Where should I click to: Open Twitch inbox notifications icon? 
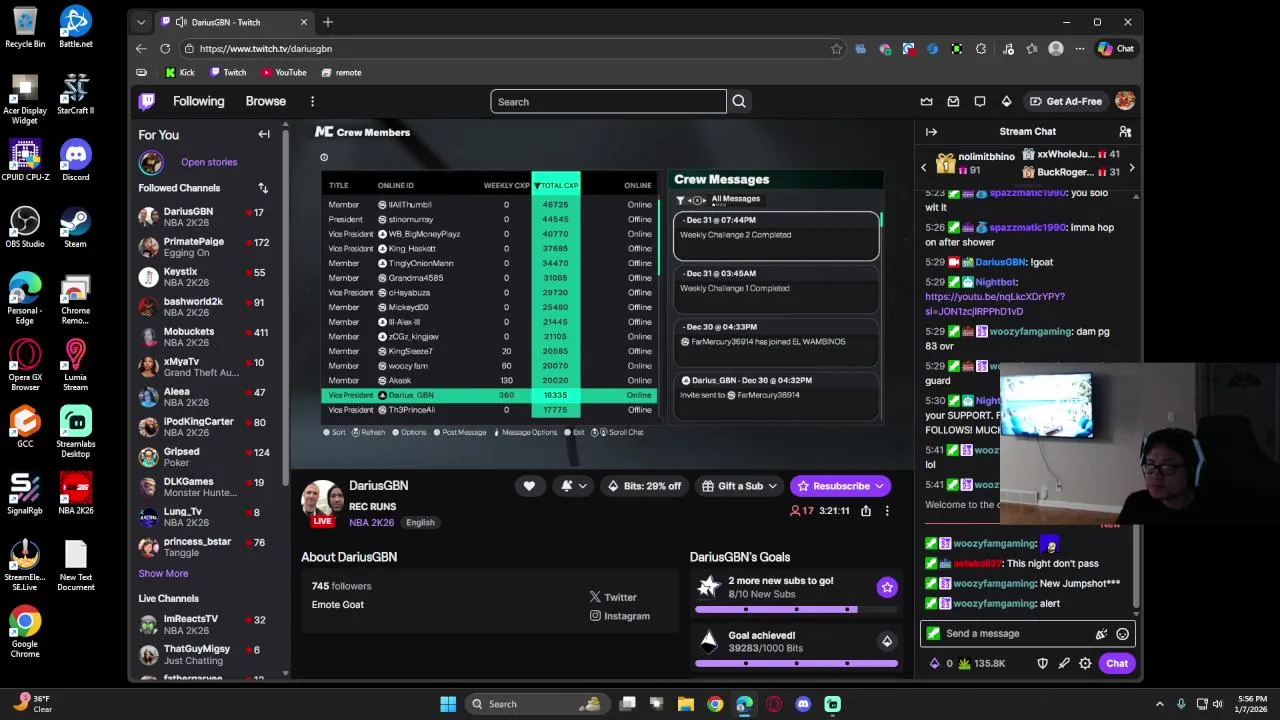pos(953,101)
